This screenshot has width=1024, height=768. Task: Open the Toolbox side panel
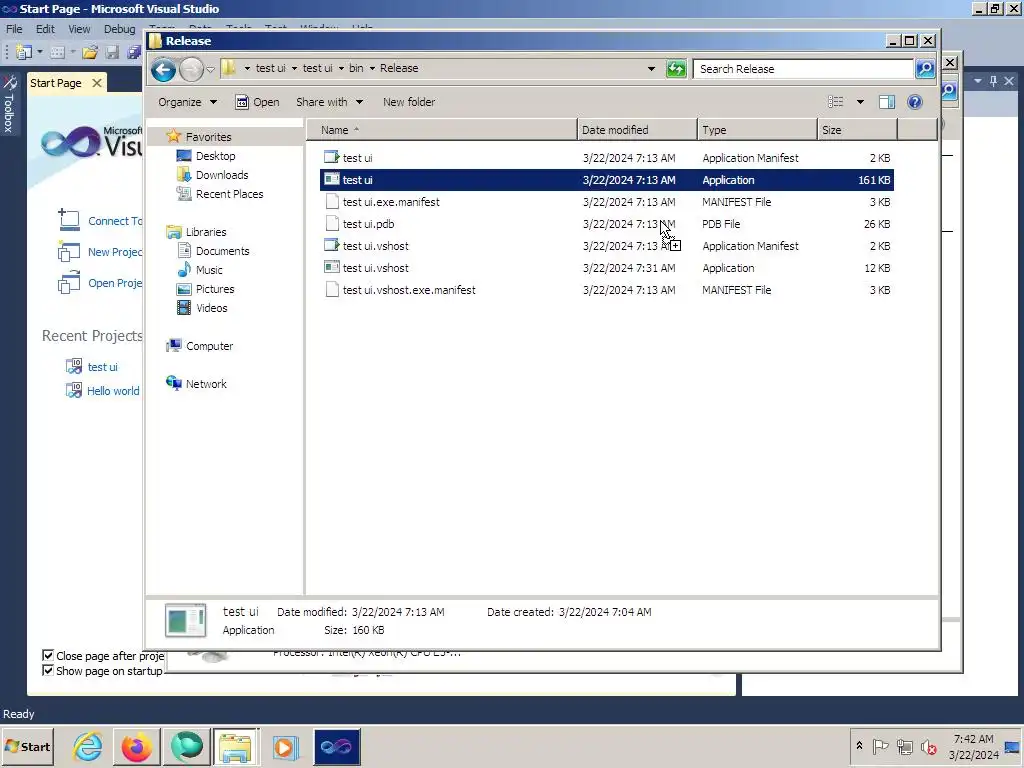[x=9, y=104]
